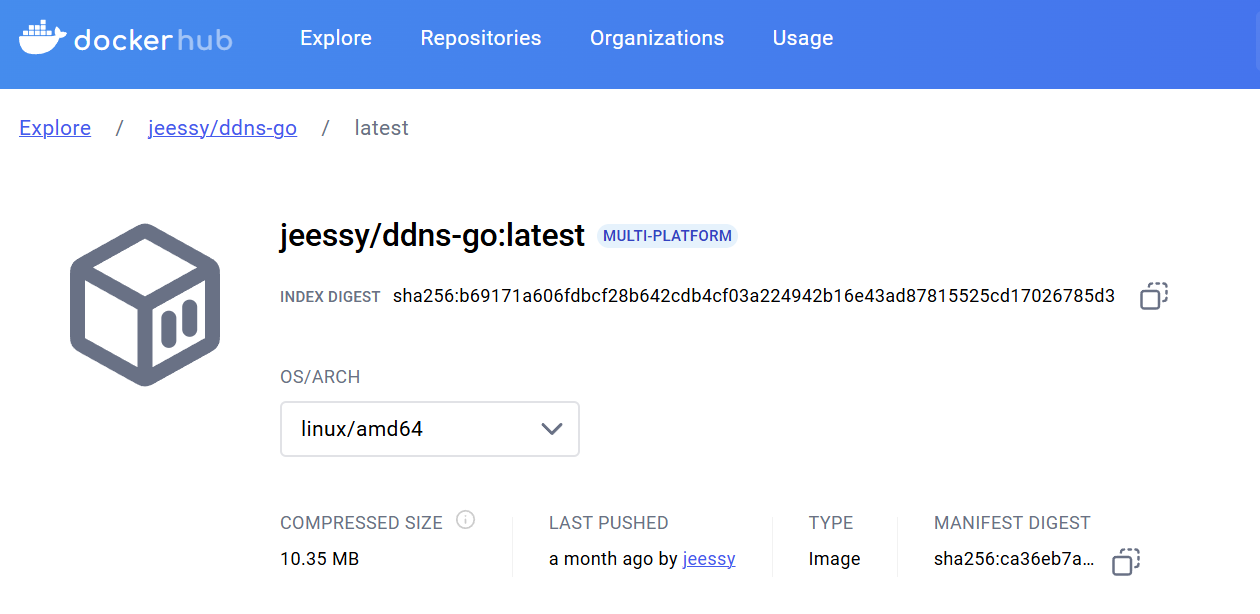Click the 'a month ago by' text
This screenshot has width=1260, height=614.
[x=613, y=559]
